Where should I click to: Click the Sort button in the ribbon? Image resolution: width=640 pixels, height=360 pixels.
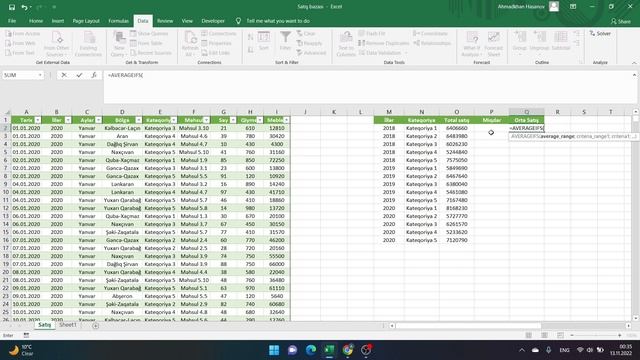point(264,41)
